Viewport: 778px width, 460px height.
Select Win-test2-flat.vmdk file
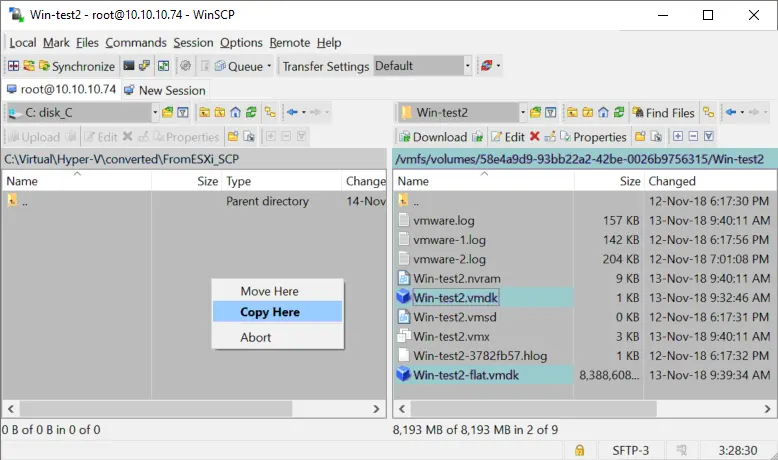click(465, 375)
